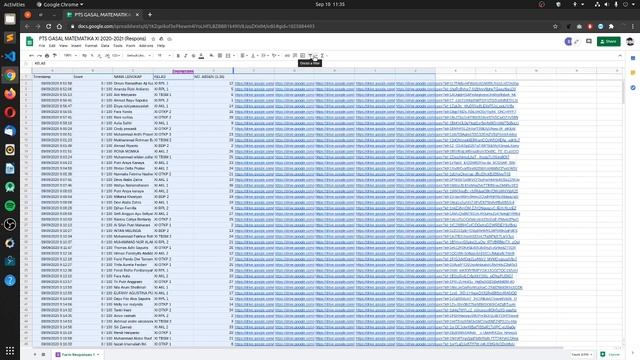Click the Merge cells icon
Screen dimensions: 640x360
(x=229, y=56)
